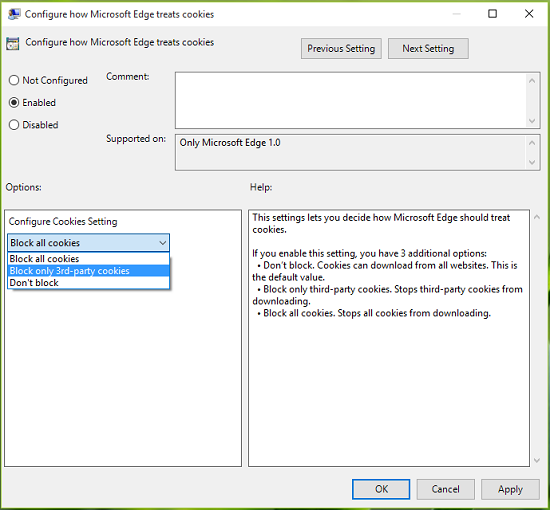The image size is (550, 510).
Task: Choose Block only 3rd-party cookies option
Action: pyautogui.click(x=88, y=271)
